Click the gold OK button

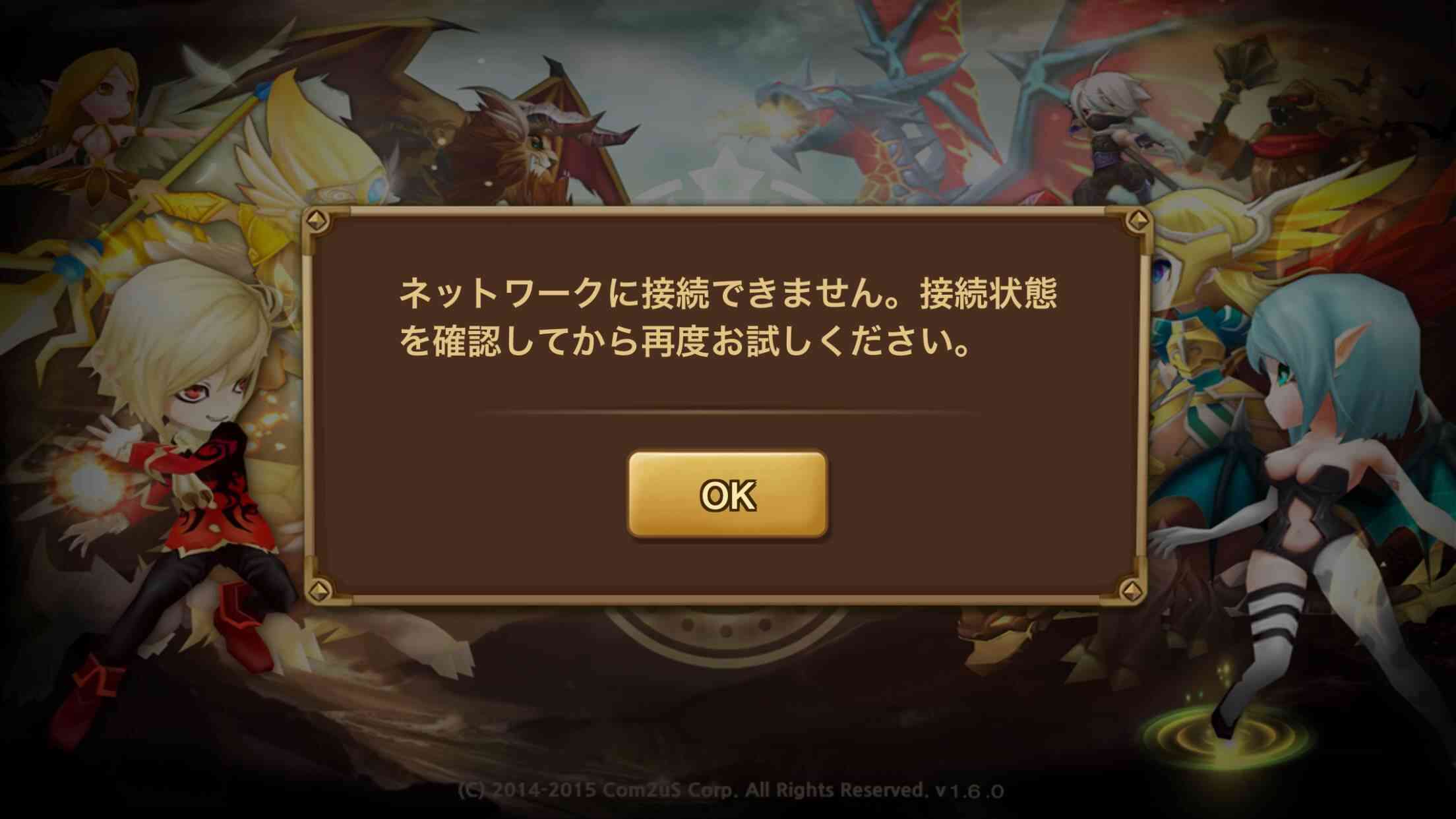727,495
